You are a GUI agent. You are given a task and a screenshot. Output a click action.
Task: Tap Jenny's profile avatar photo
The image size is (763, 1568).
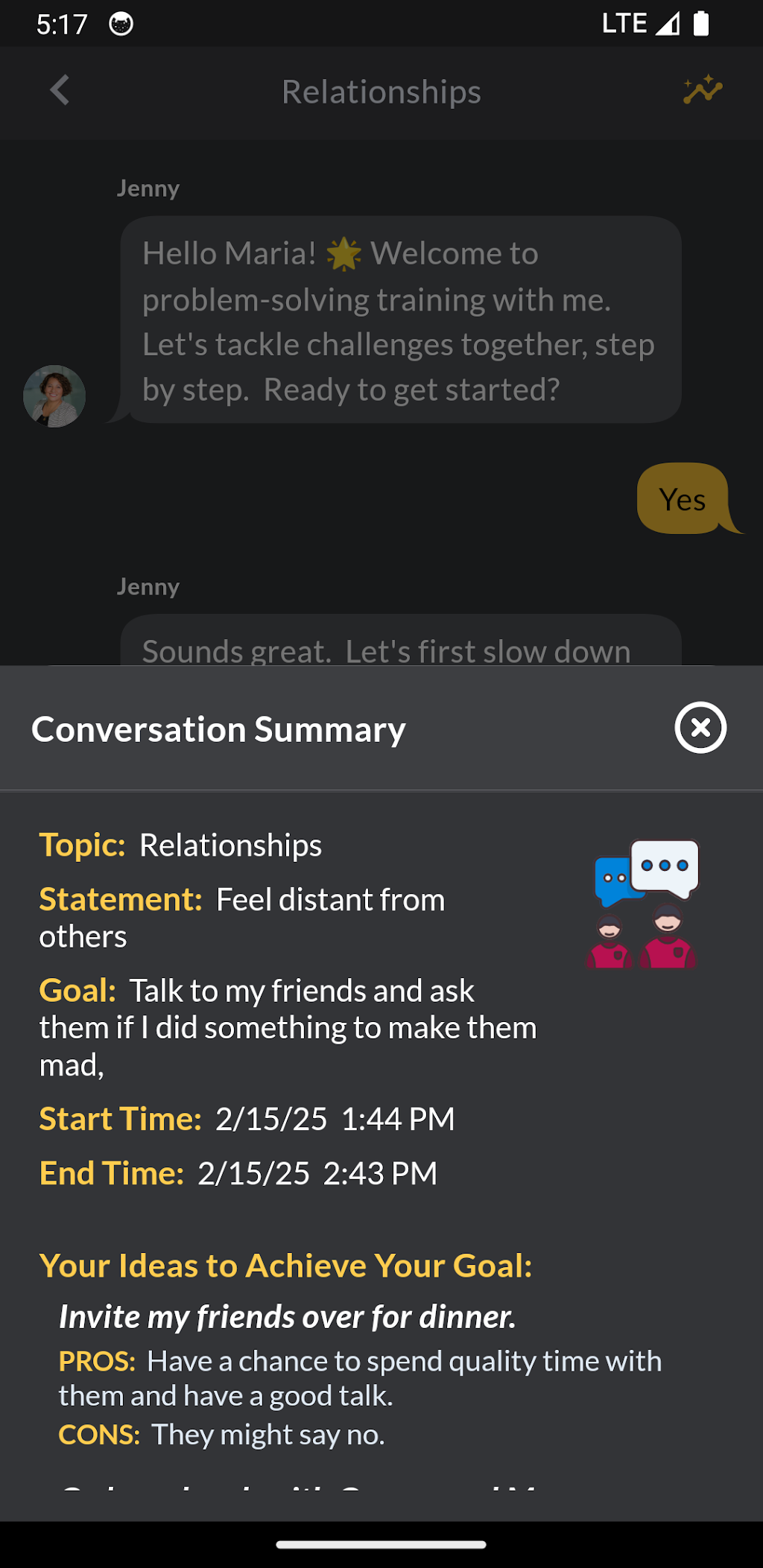54,396
